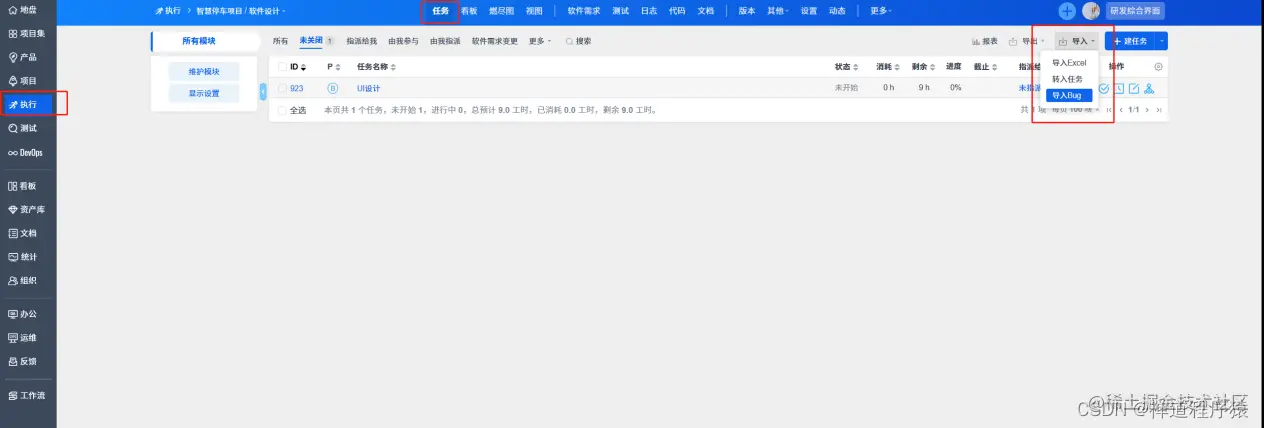Switch to the 视图 tab
1264x428 pixels.
coord(534,11)
